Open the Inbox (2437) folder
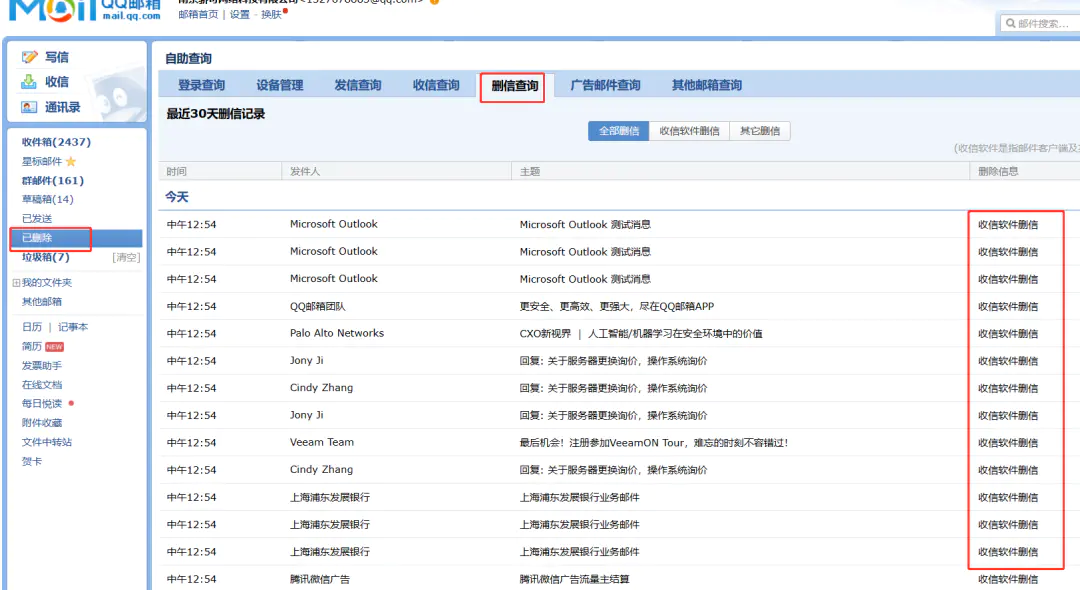 tap(56, 142)
